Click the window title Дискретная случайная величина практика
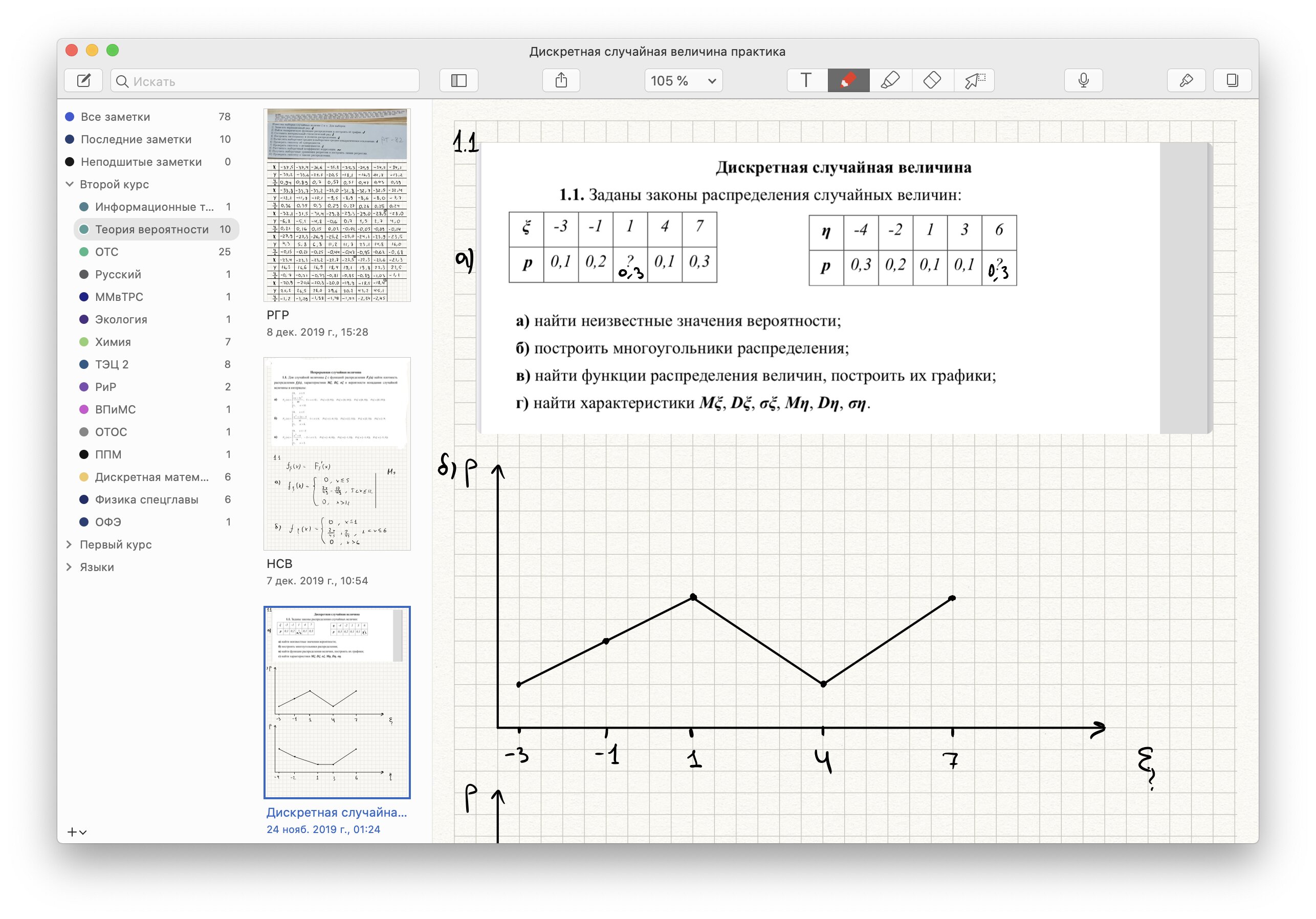Viewport: 1316px width, 919px height. pyautogui.click(x=657, y=52)
